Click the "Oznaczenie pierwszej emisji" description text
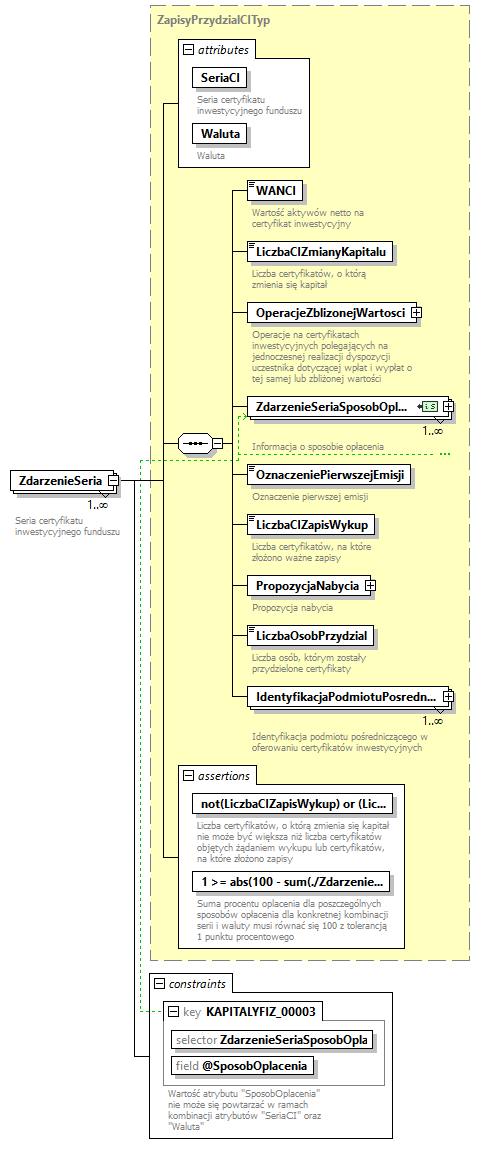The height and width of the screenshot is (1158, 480). click(310, 496)
